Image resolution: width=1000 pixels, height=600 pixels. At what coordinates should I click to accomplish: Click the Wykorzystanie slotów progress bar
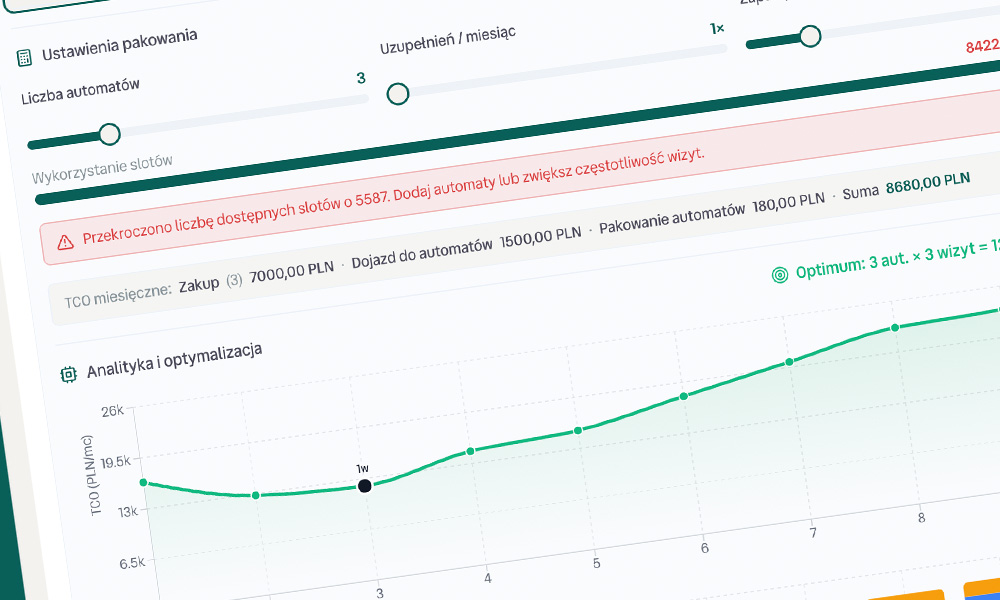[517, 133]
